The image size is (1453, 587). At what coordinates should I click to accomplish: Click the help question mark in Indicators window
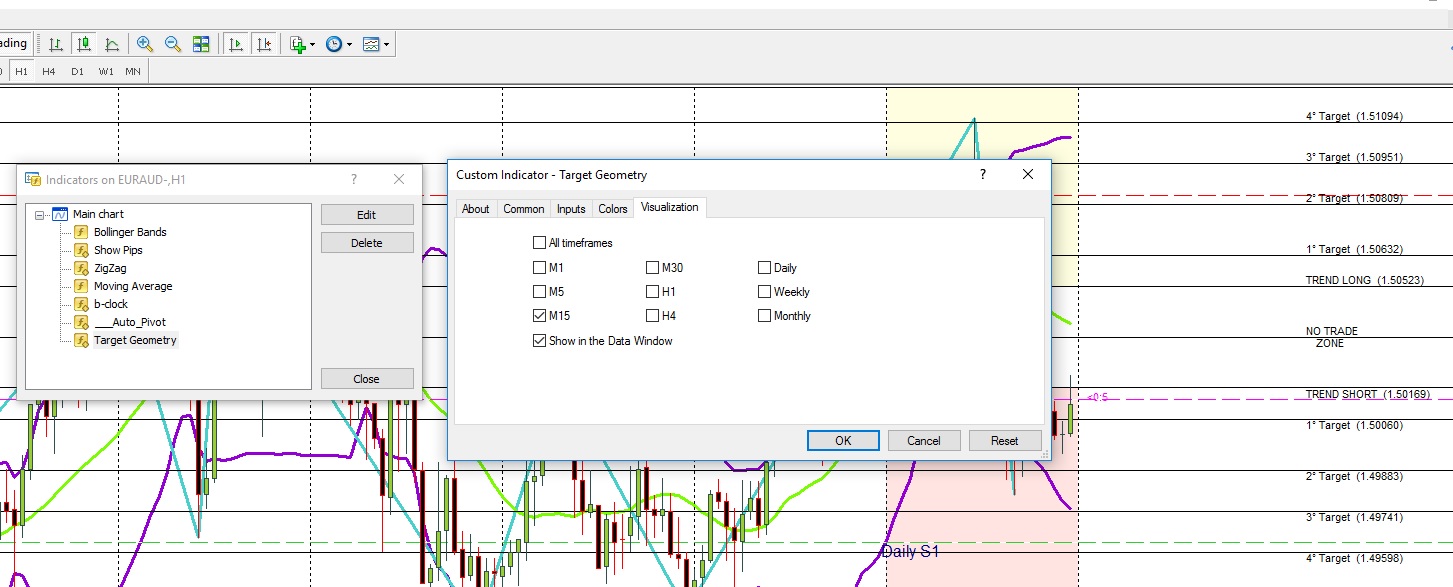[x=353, y=179]
